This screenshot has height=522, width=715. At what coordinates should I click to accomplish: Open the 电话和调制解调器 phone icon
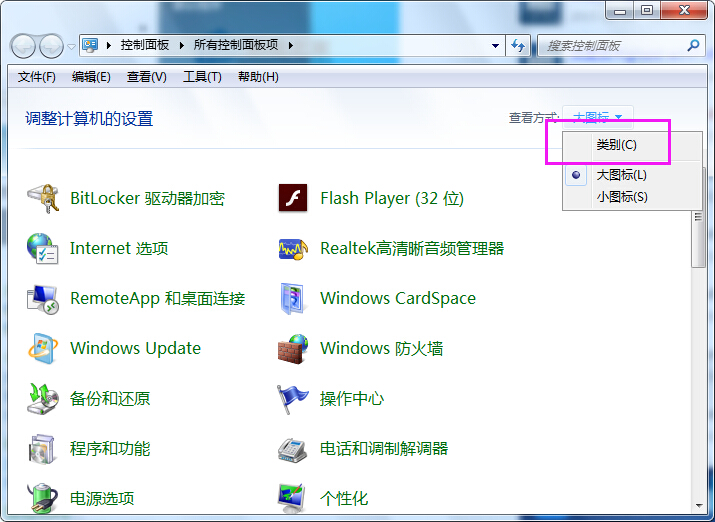[292, 450]
